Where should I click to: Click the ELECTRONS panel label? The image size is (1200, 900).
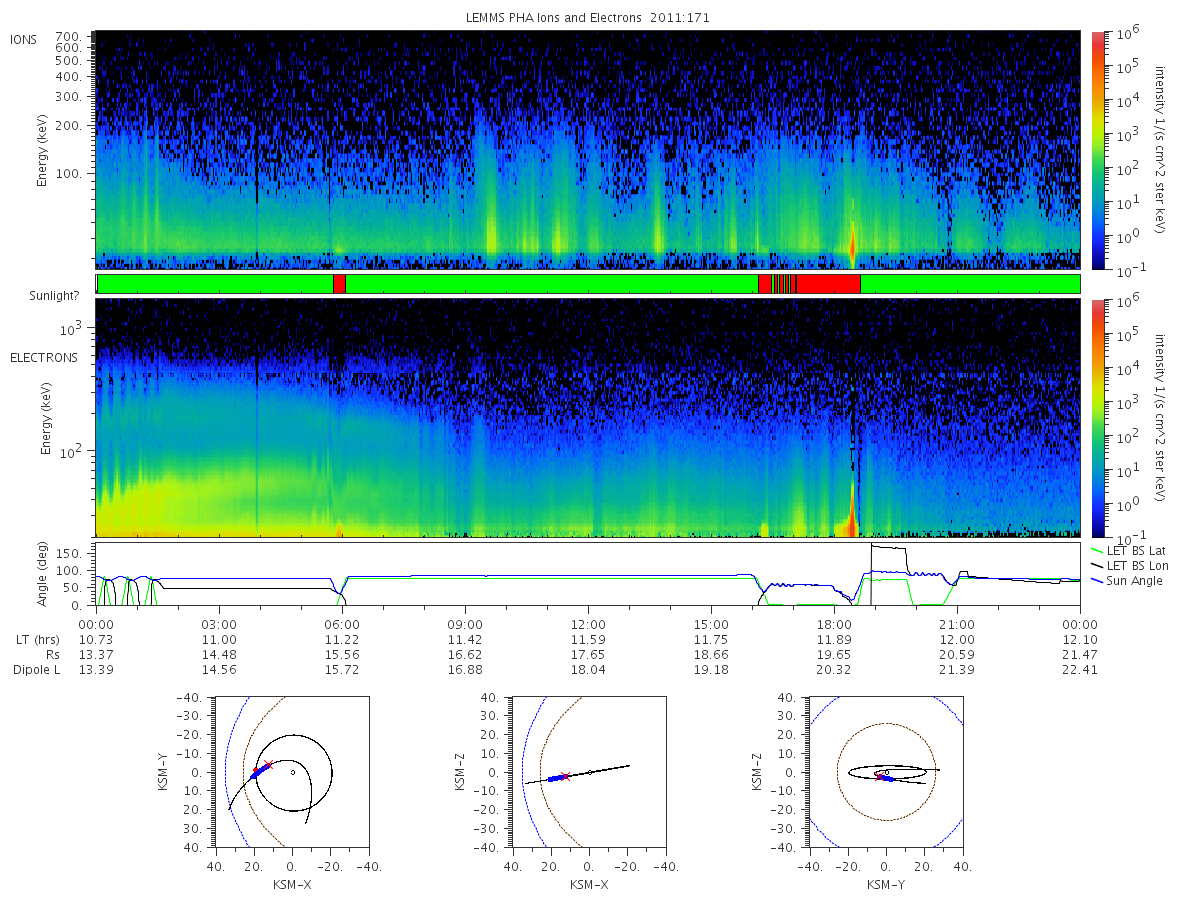pyautogui.click(x=43, y=357)
